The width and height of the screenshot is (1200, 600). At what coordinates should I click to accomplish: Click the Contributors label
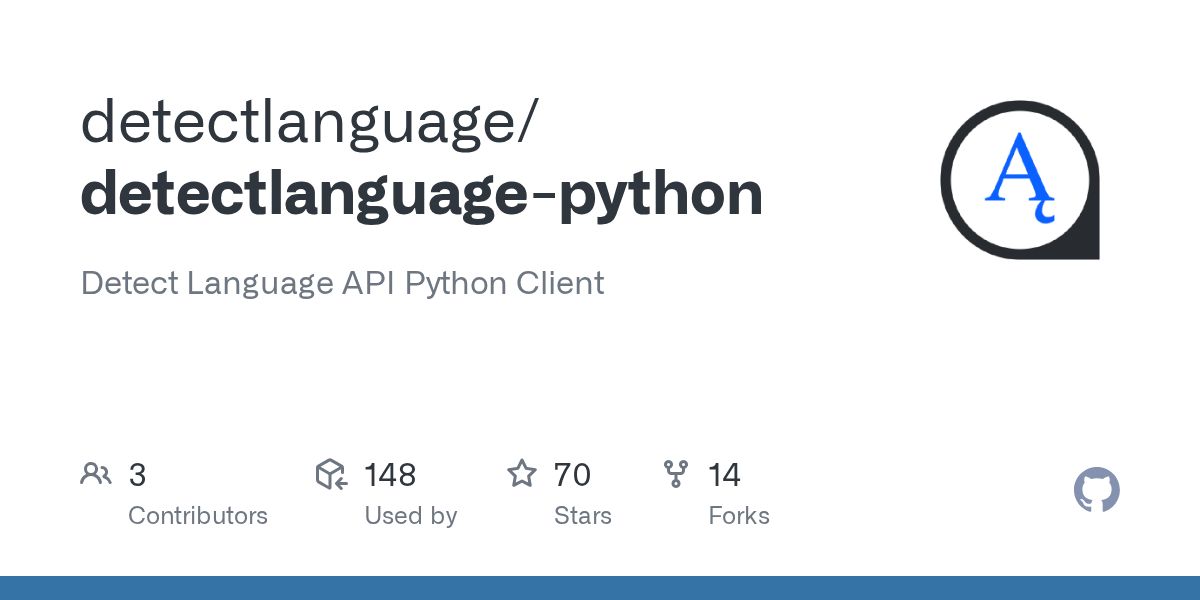tap(198, 516)
